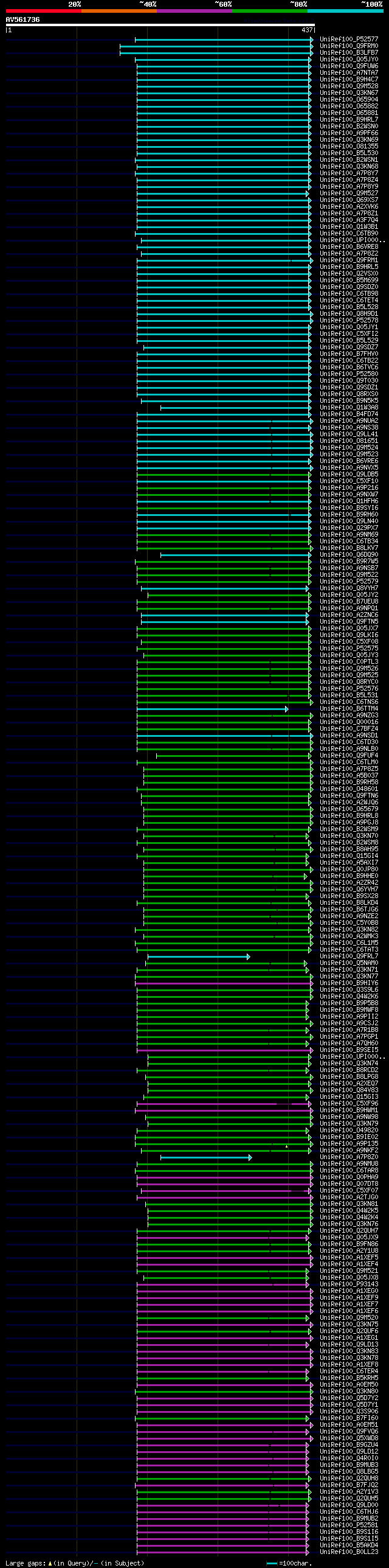
Task: Click the UniRef100_C6TB90 label
Action: [349, 233]
